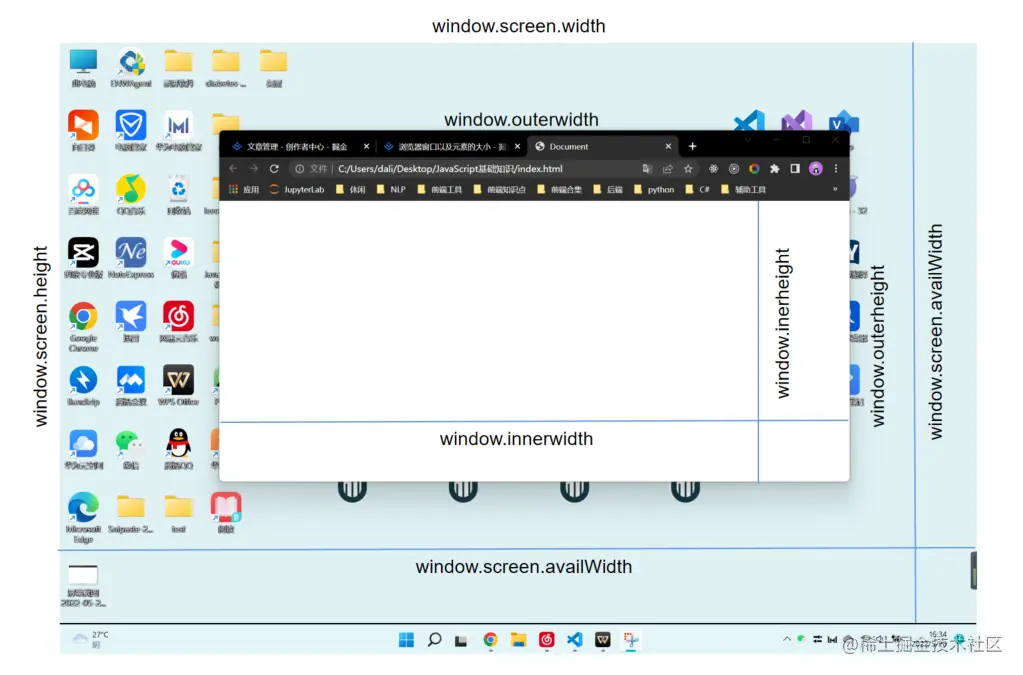1023x675 pixels.
Task: Open the weather widget showing 27°C
Action: [91, 639]
